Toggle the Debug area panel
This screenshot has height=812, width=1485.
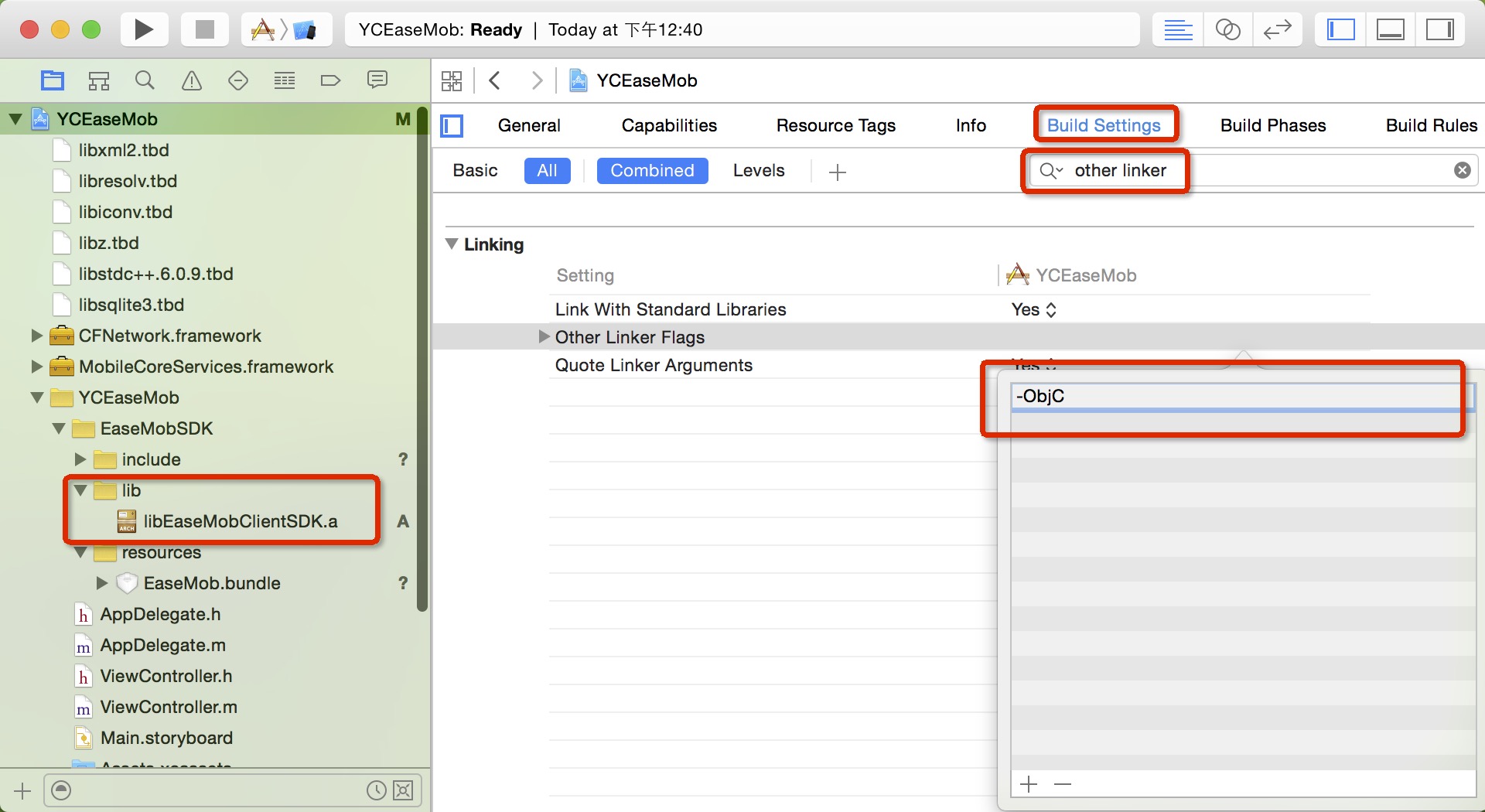1390,29
